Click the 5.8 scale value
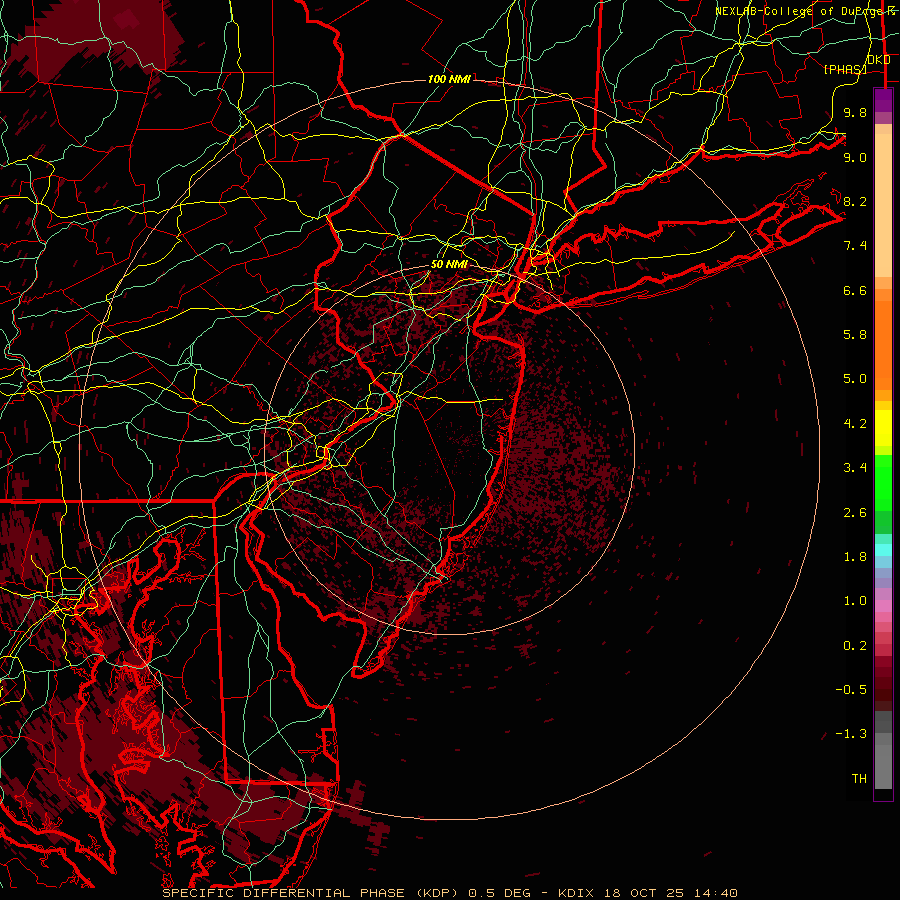This screenshot has width=900, height=900. 855,334
